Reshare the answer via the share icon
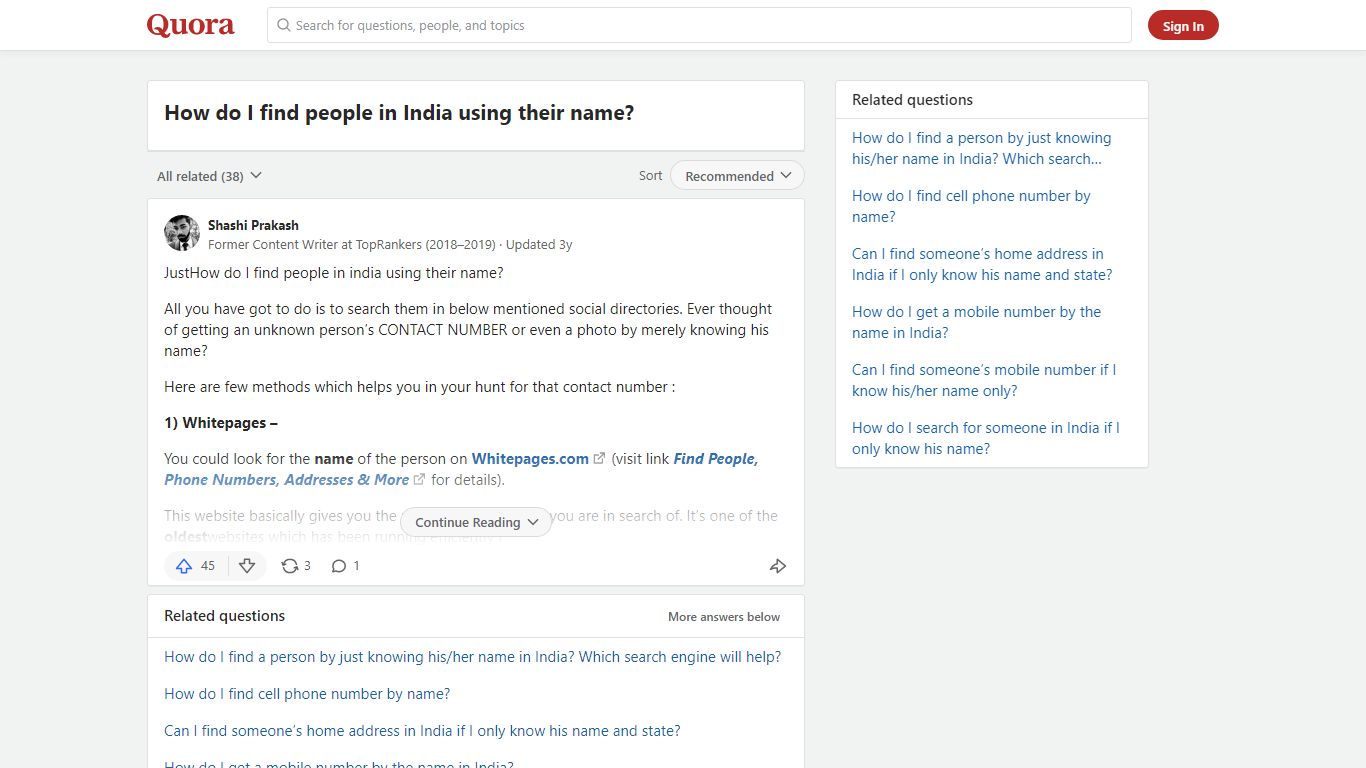This screenshot has width=1366, height=768. coord(290,566)
